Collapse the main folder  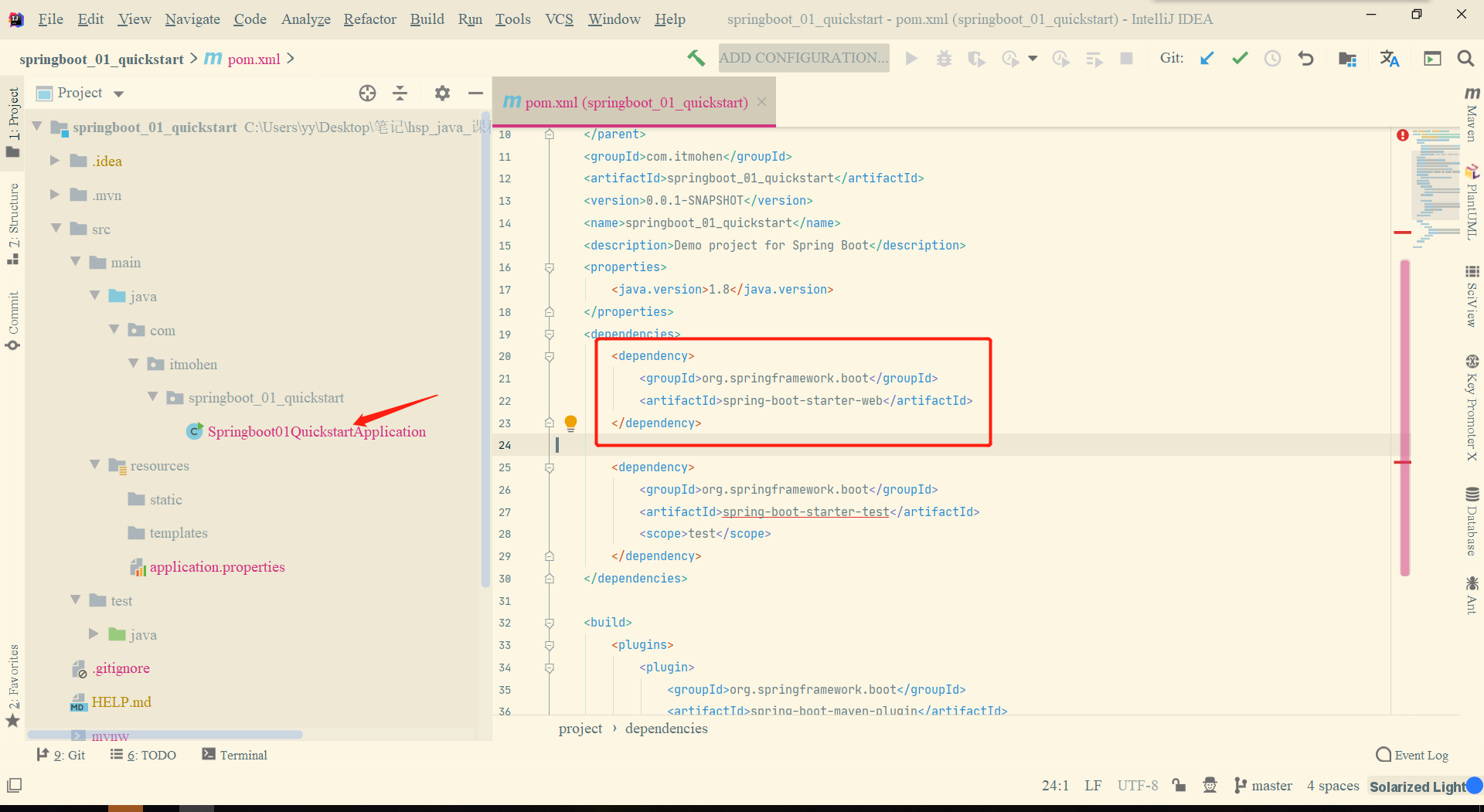(75, 263)
